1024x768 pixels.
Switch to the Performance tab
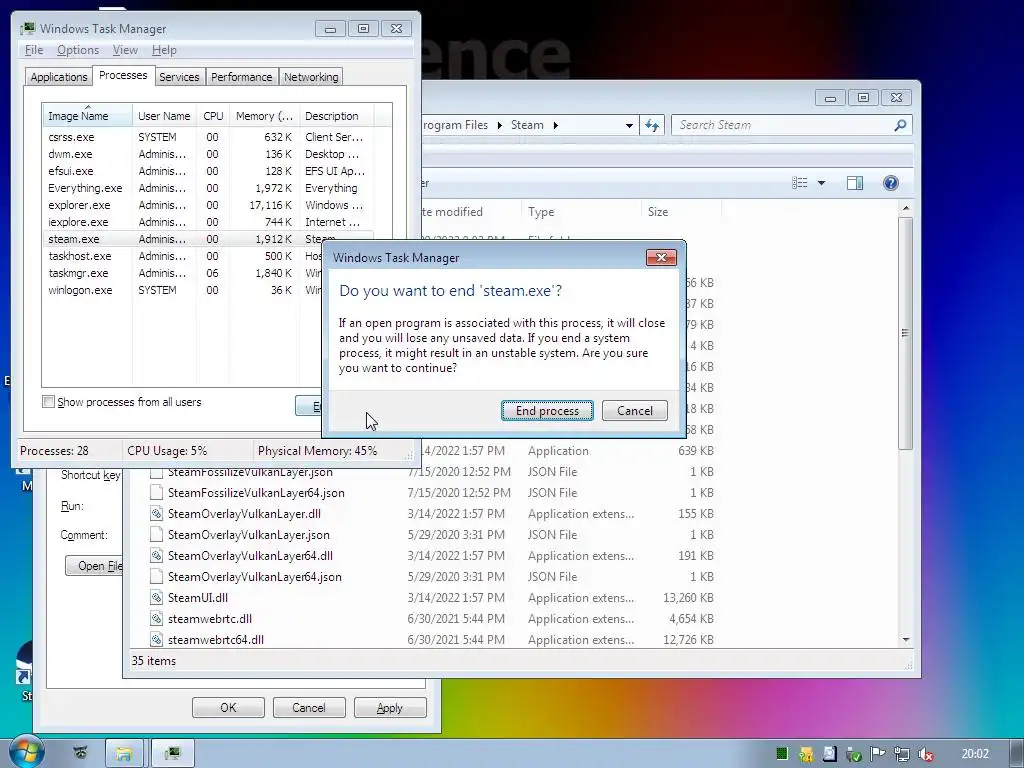[242, 77]
